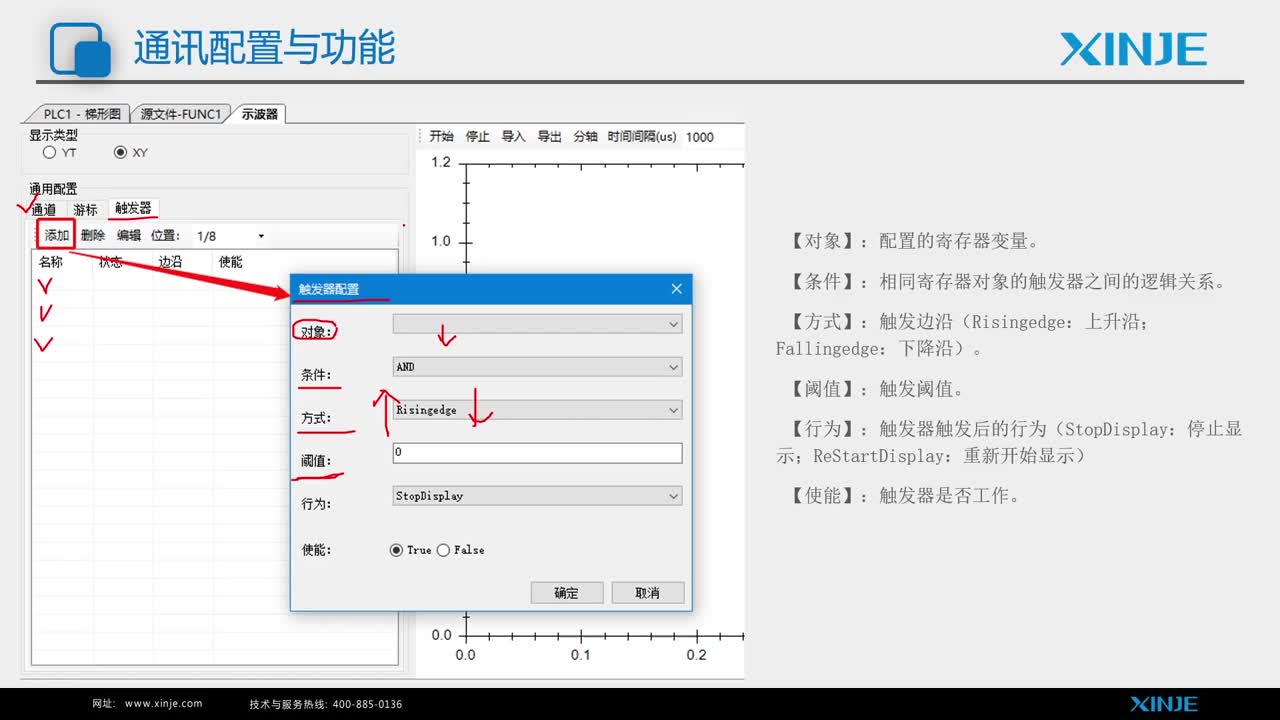1280x720 pixels.
Task: Close the 触发器配置 dialog
Action: (x=676, y=289)
